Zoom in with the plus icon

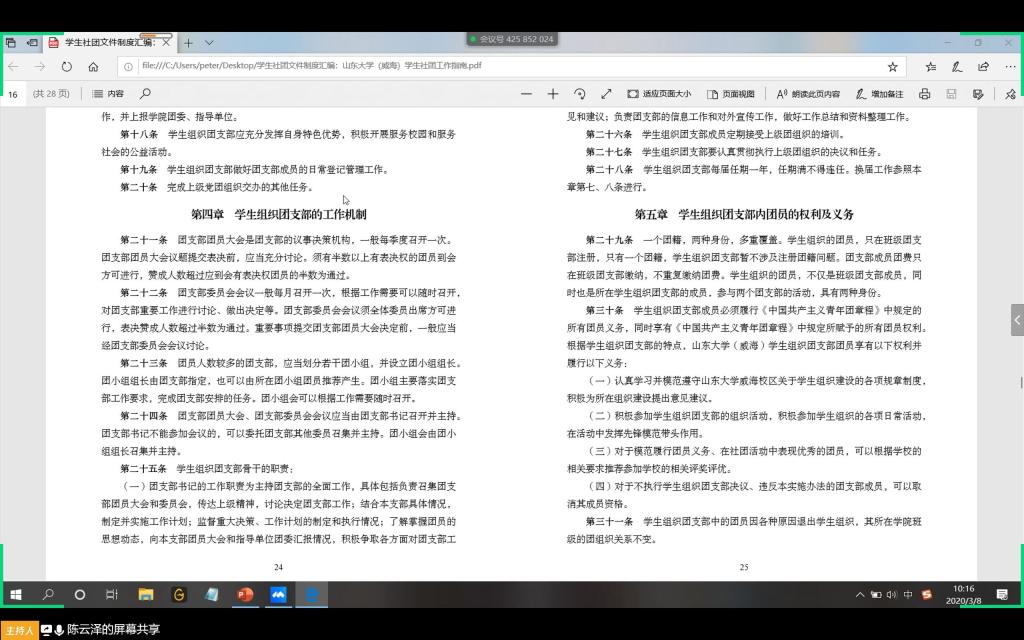tap(553, 94)
